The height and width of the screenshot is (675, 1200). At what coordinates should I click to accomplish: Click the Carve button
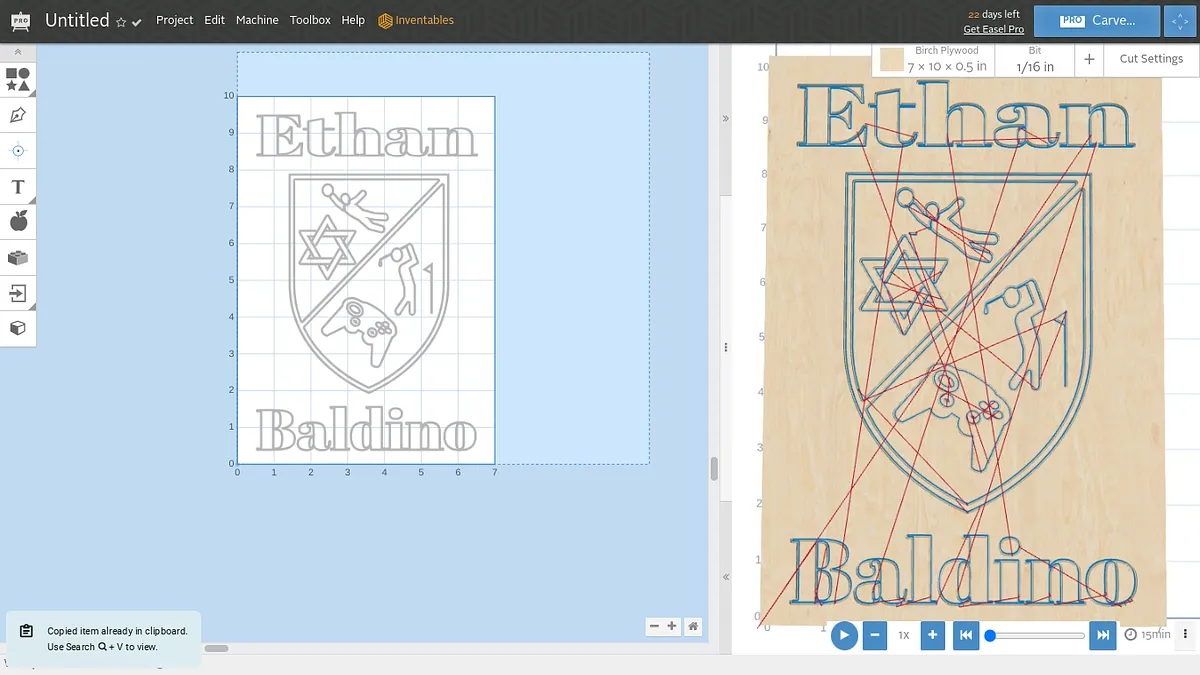tap(1098, 20)
